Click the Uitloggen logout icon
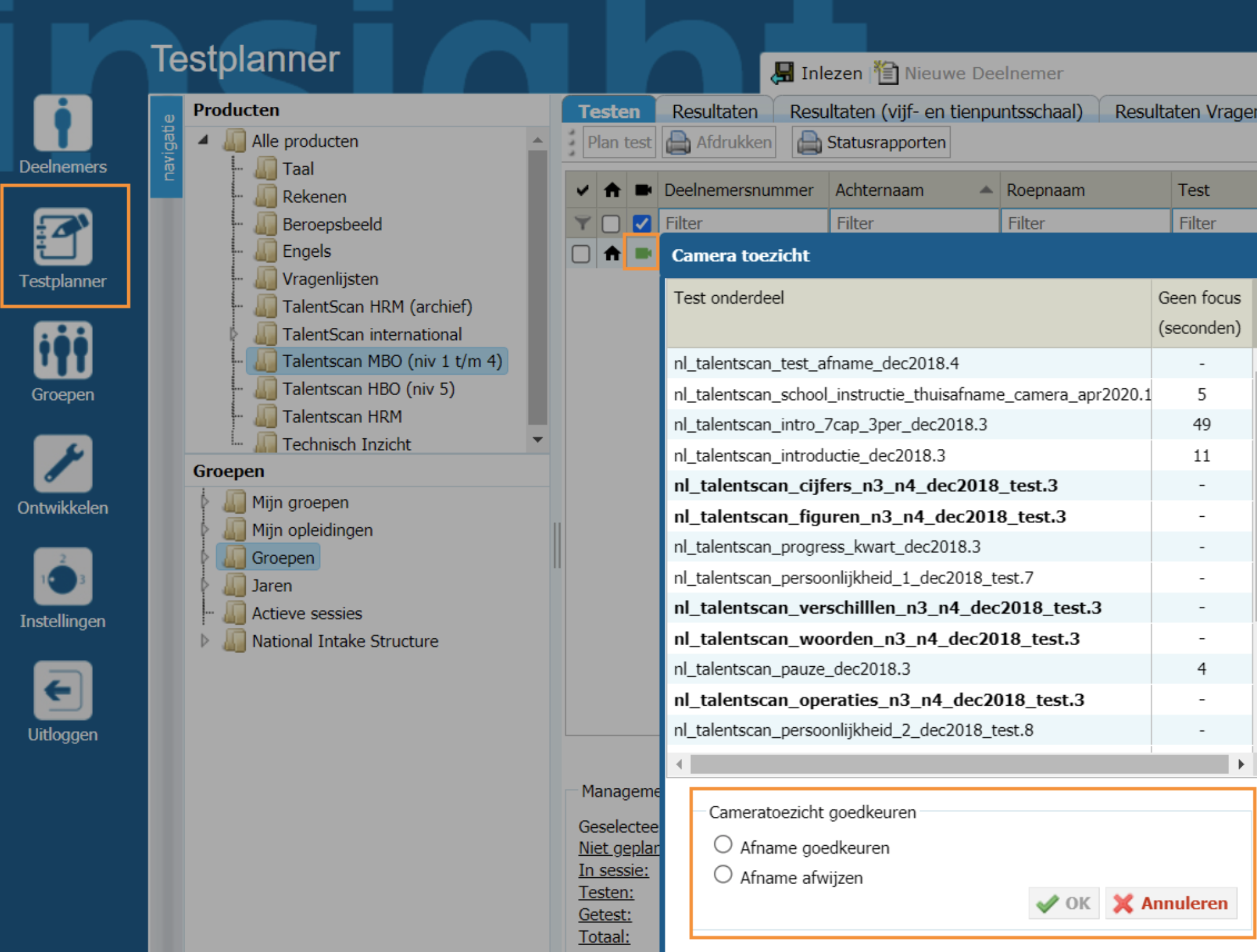The width and height of the screenshot is (1257, 952). coord(62,690)
